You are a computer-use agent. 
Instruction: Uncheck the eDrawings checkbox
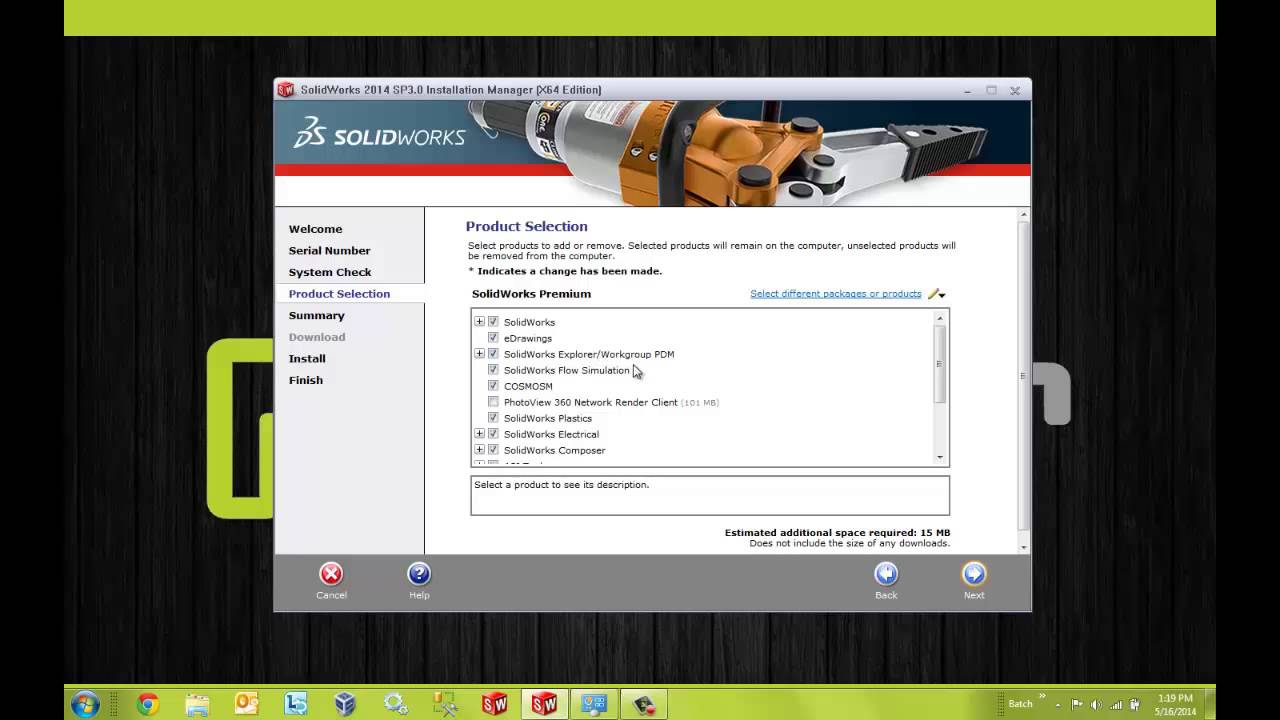click(x=493, y=338)
